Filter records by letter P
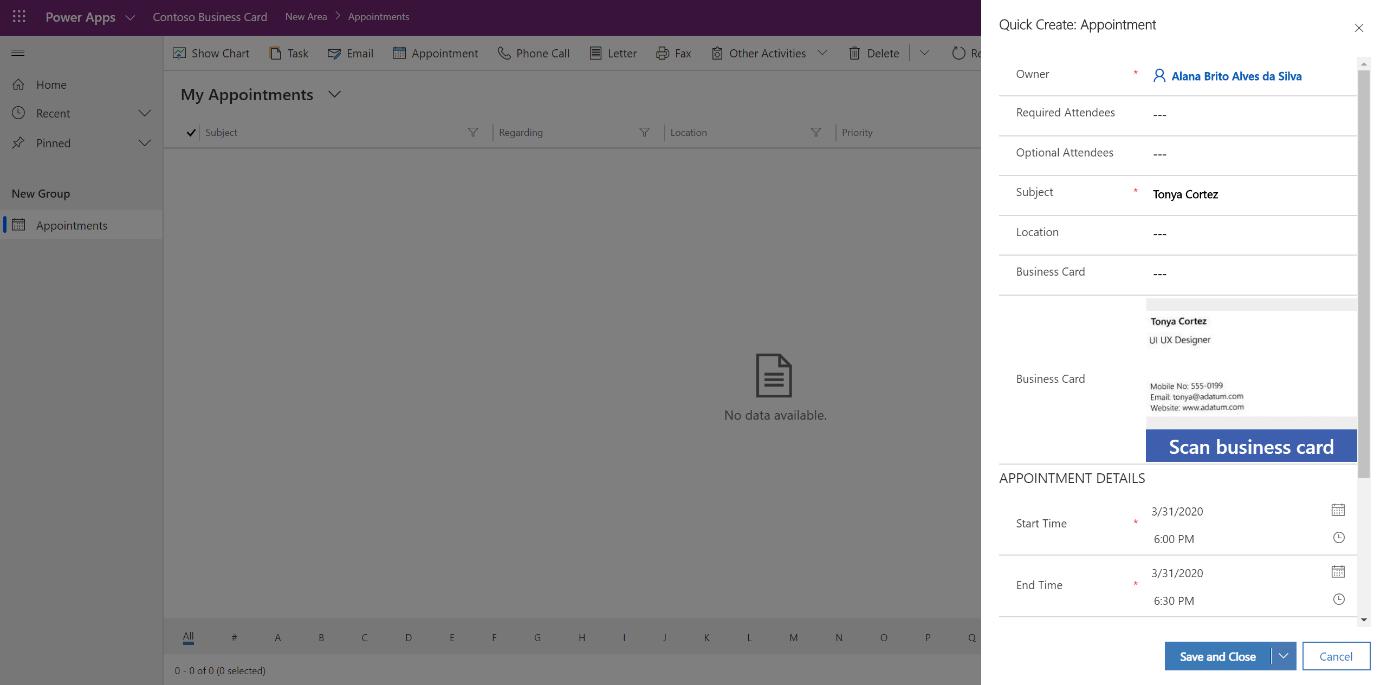The height and width of the screenshot is (685, 1387). pyautogui.click(x=928, y=637)
